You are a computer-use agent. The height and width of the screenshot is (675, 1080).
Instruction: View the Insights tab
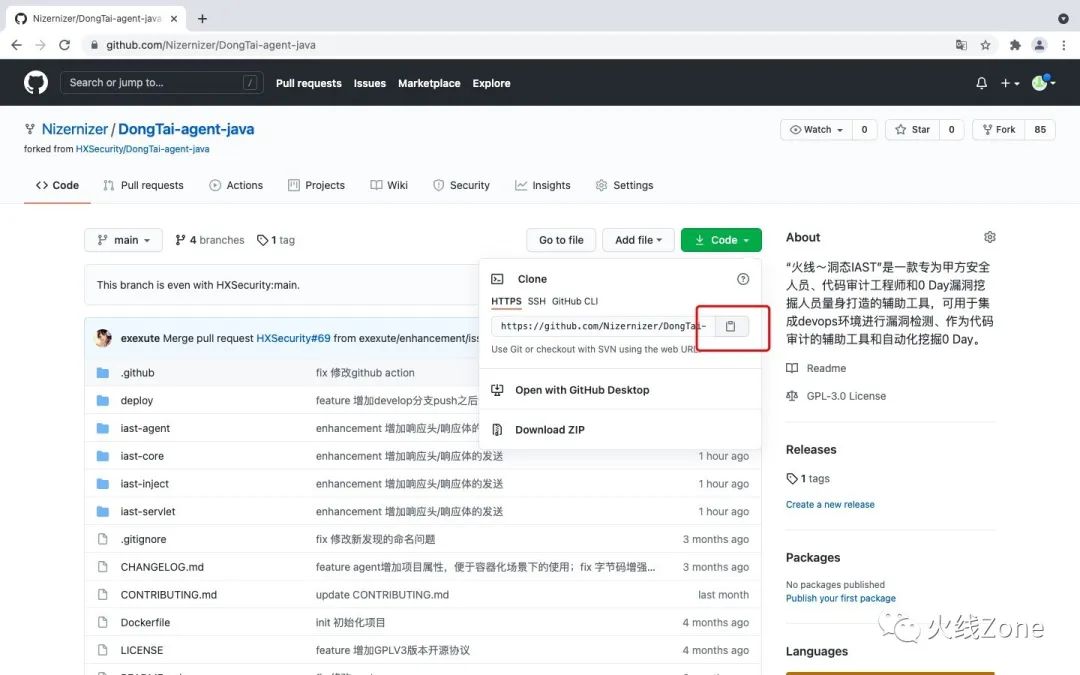point(543,185)
